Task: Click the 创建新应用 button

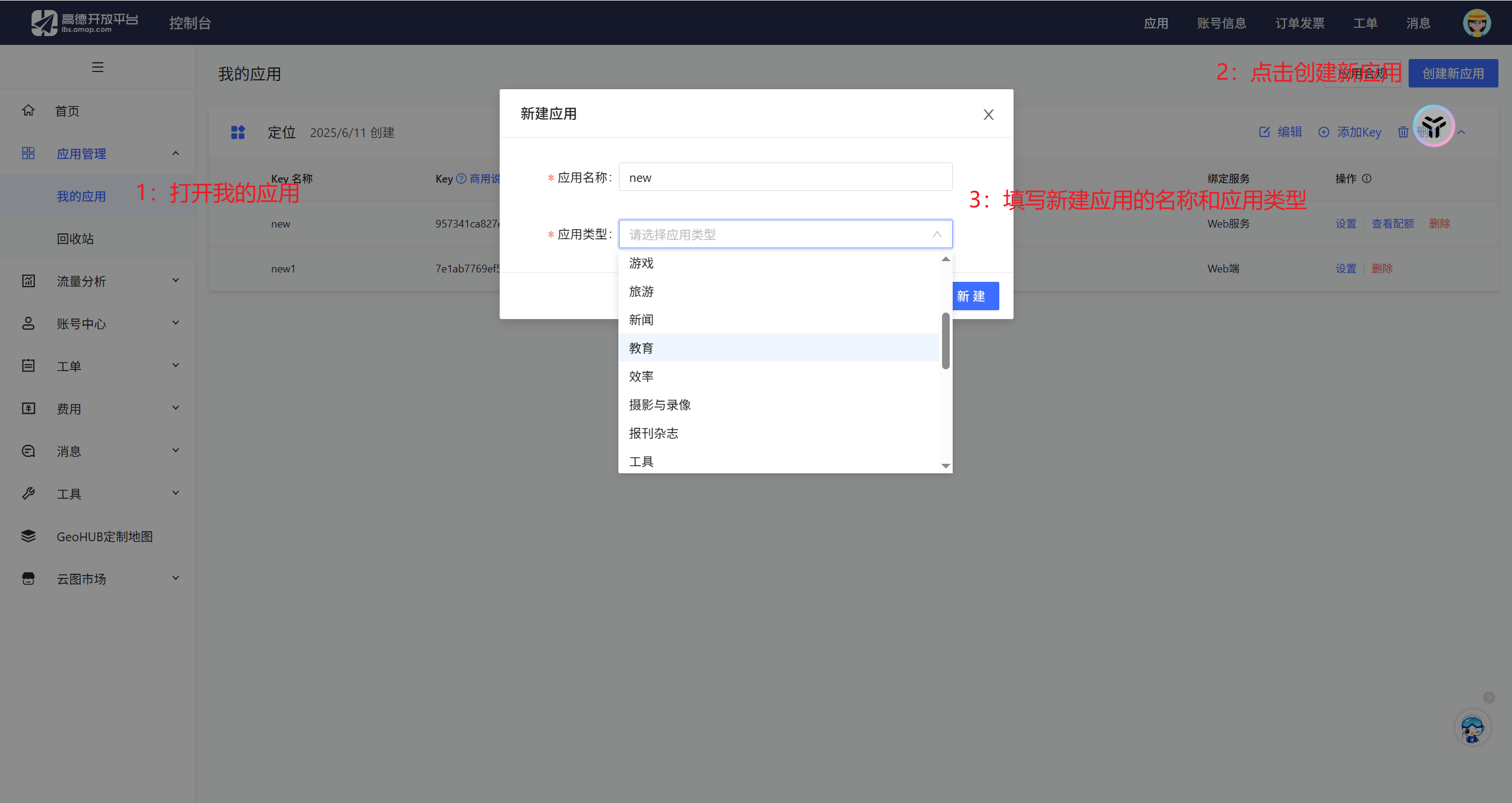Action: [1452, 73]
